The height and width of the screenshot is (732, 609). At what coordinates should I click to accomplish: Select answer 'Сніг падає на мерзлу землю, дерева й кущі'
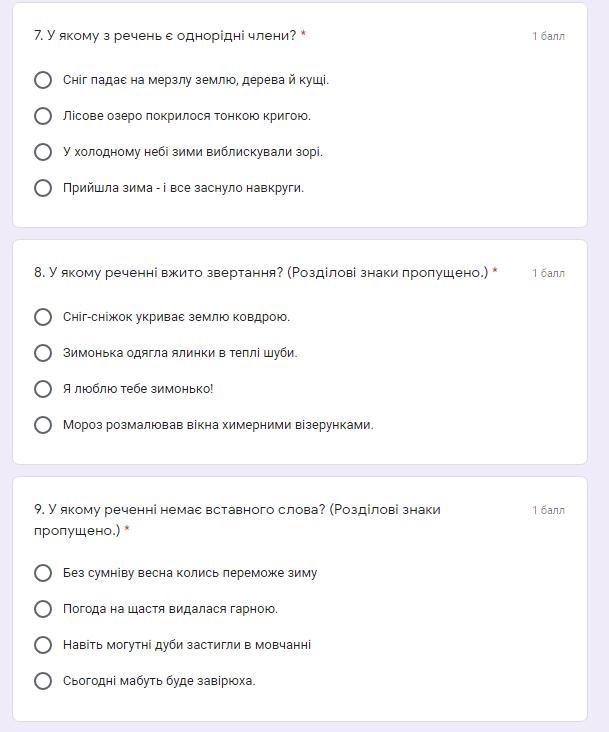tap(43, 80)
